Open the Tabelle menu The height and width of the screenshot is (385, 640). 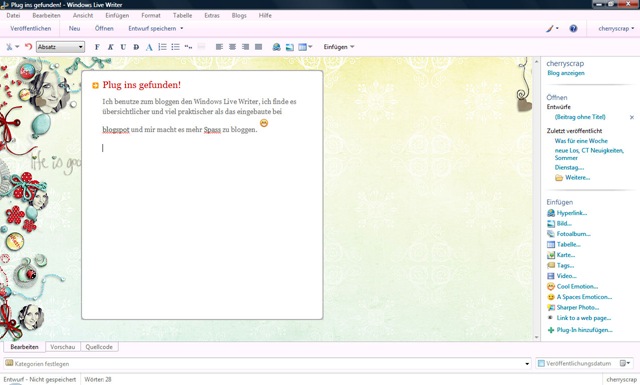[x=182, y=16]
